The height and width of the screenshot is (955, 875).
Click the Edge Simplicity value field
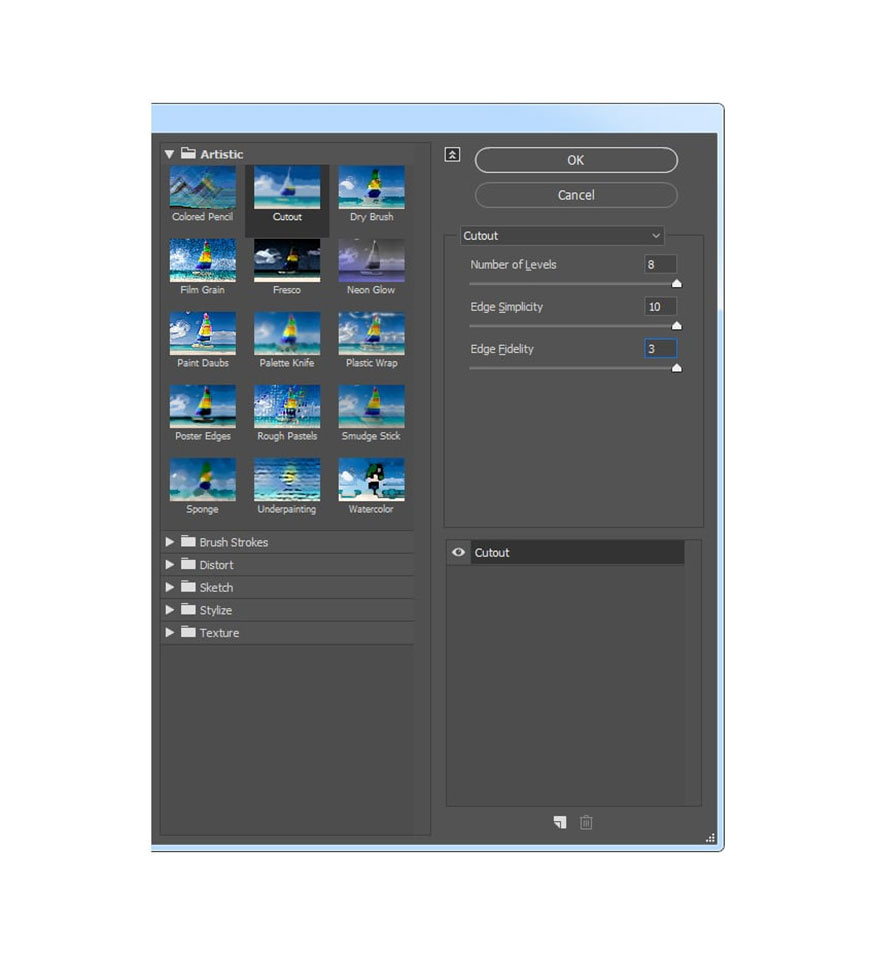[661, 306]
